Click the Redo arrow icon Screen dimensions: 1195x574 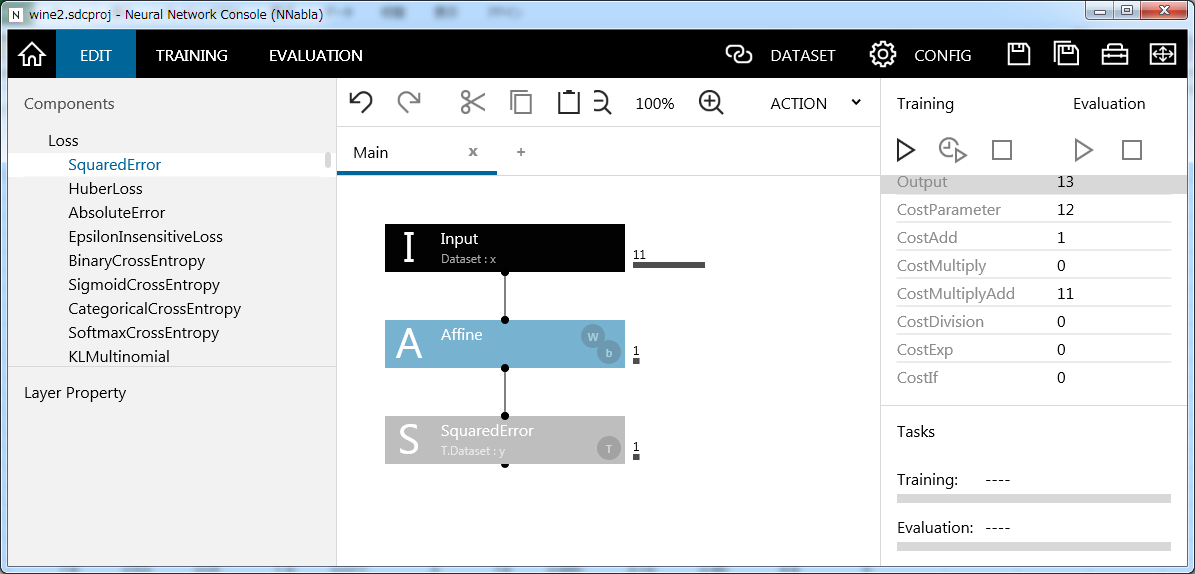coord(409,103)
